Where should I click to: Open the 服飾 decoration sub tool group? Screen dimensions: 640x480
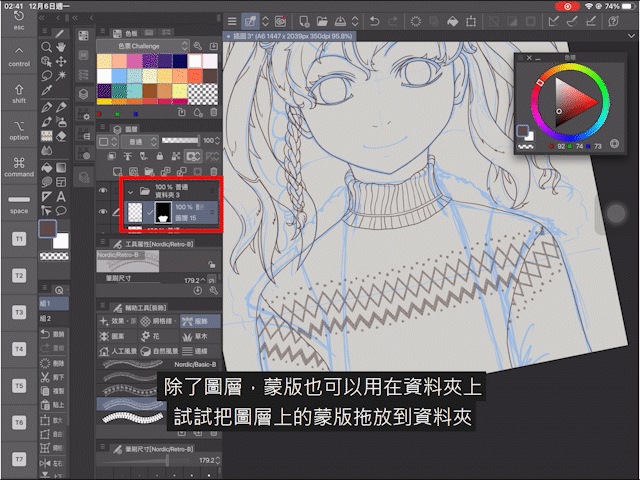click(x=200, y=321)
